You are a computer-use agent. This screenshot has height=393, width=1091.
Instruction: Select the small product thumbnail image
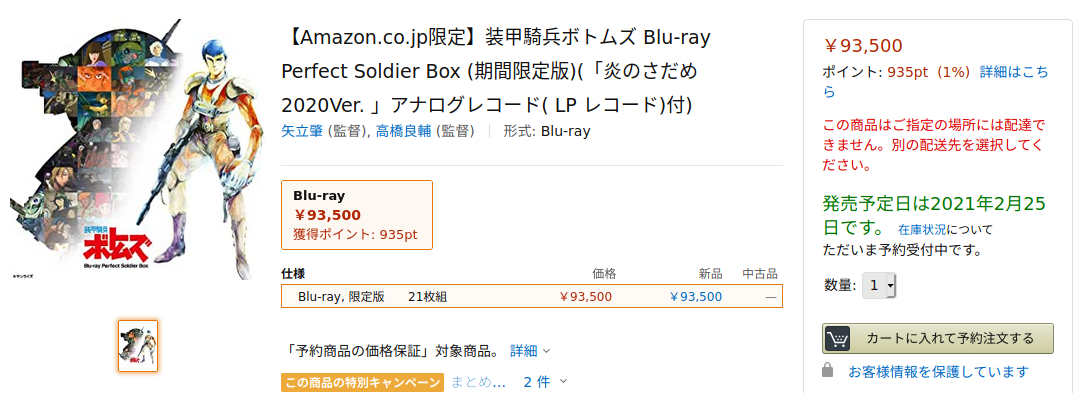[138, 346]
